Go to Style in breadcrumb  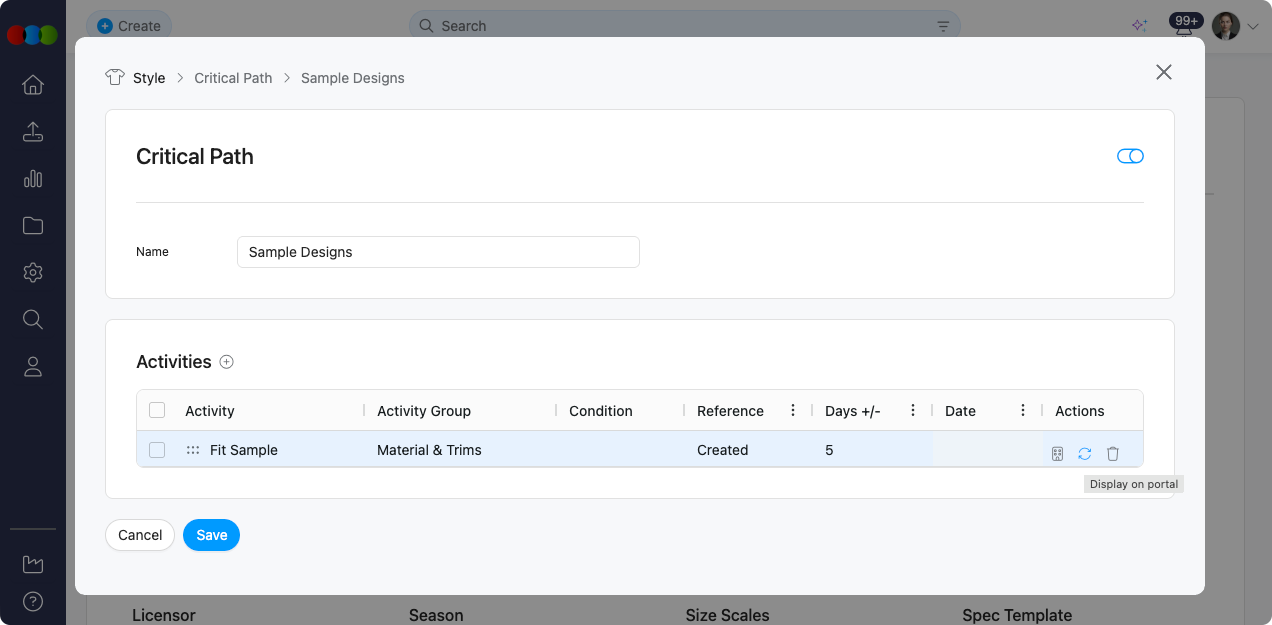[x=149, y=78]
